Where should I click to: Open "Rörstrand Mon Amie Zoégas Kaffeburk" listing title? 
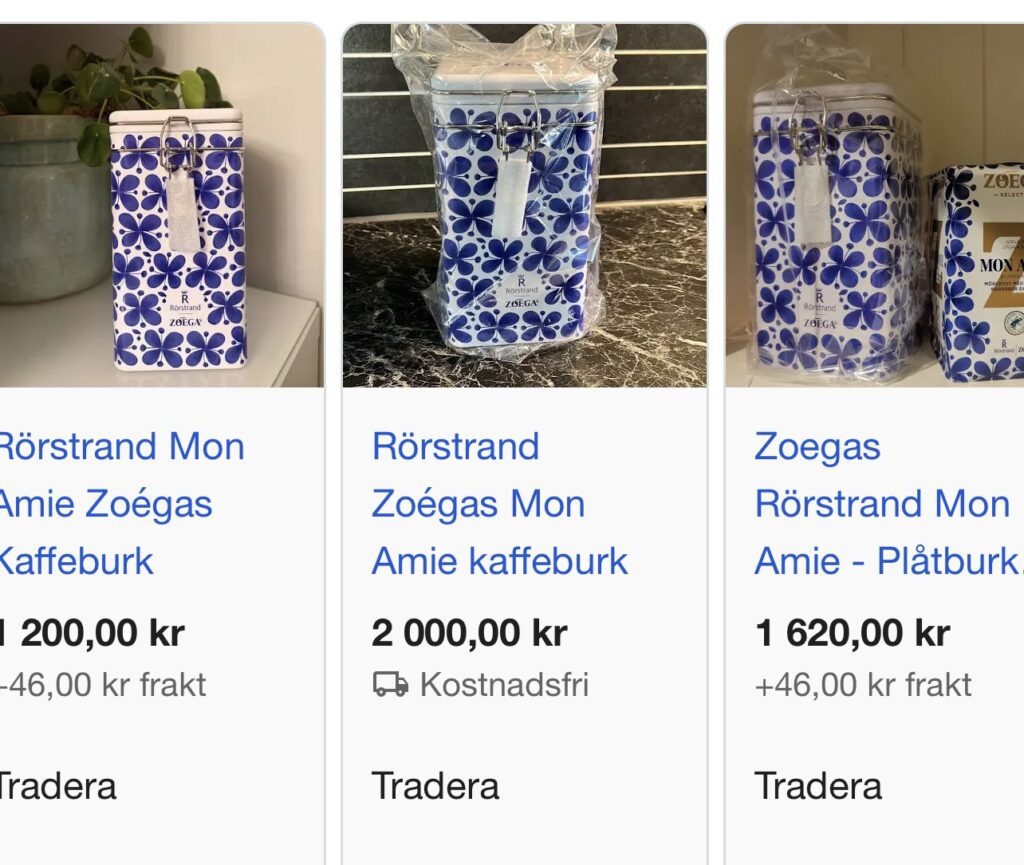[x=119, y=503]
